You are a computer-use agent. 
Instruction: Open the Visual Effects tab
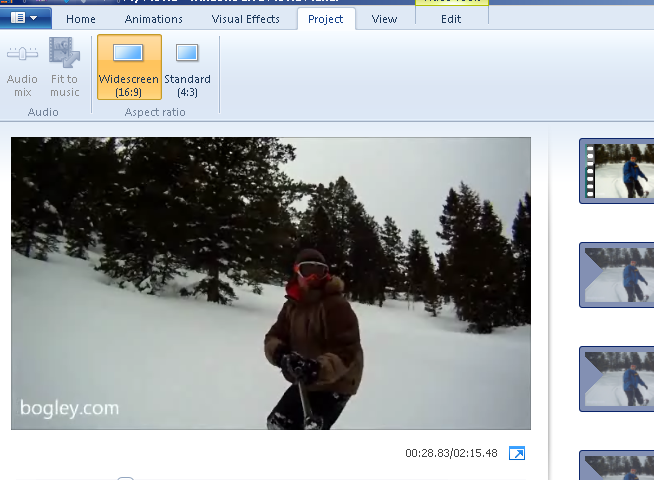click(245, 19)
